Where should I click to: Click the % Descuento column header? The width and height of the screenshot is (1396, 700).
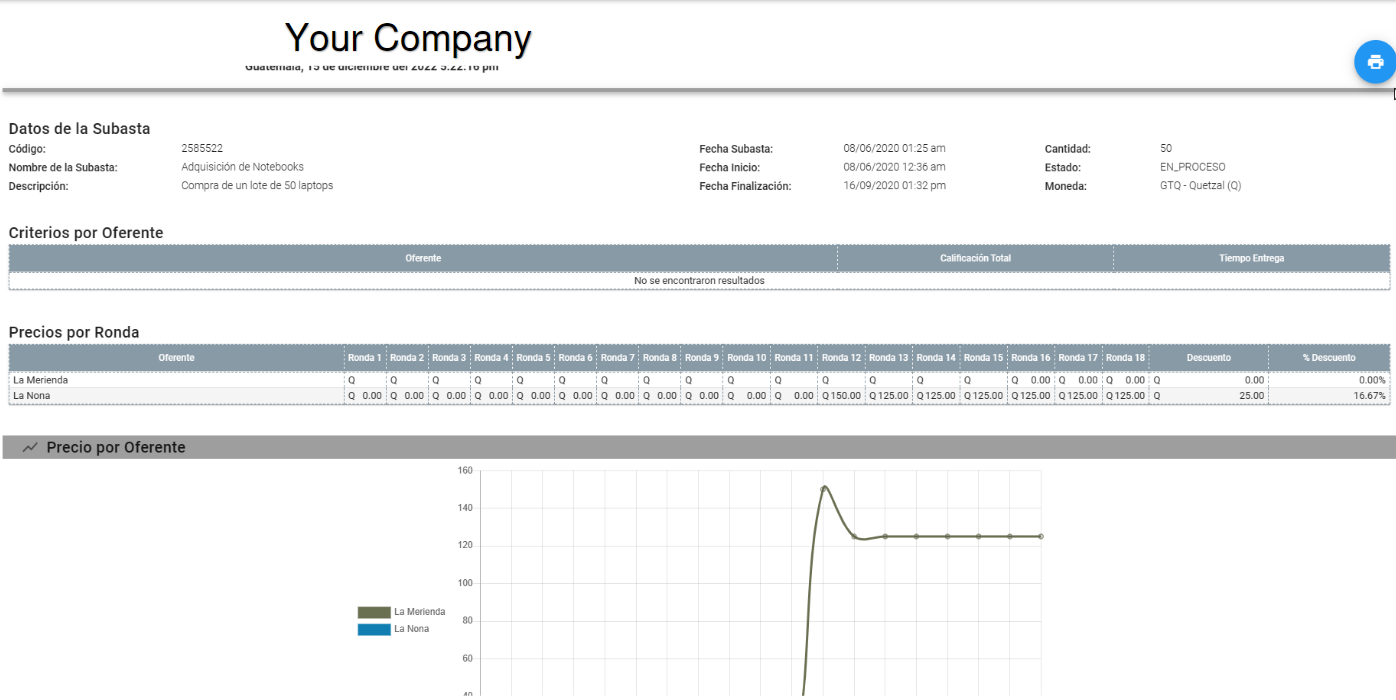click(1329, 358)
